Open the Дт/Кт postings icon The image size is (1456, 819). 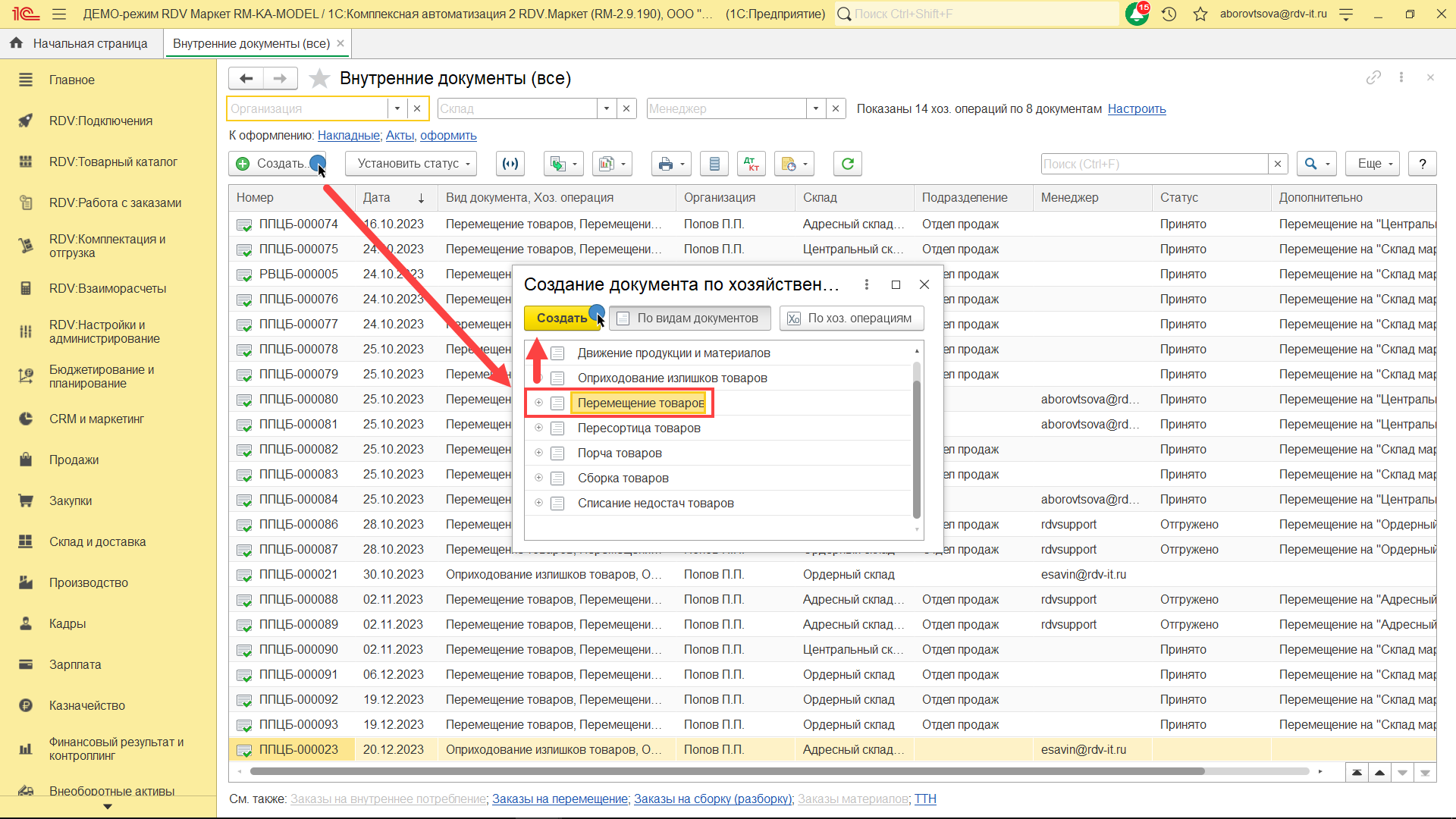pyautogui.click(x=751, y=164)
